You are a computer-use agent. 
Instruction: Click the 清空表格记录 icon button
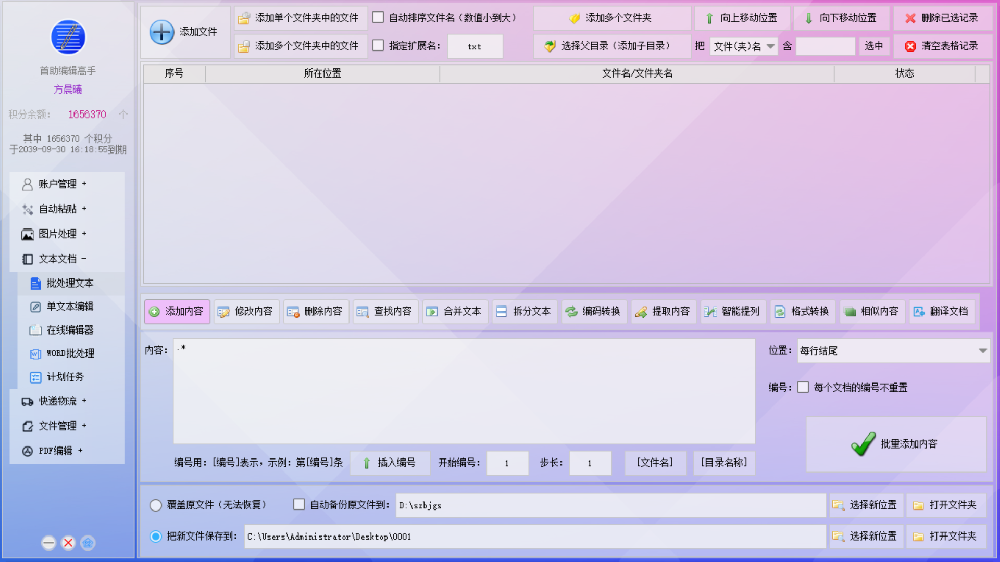[x=910, y=46]
